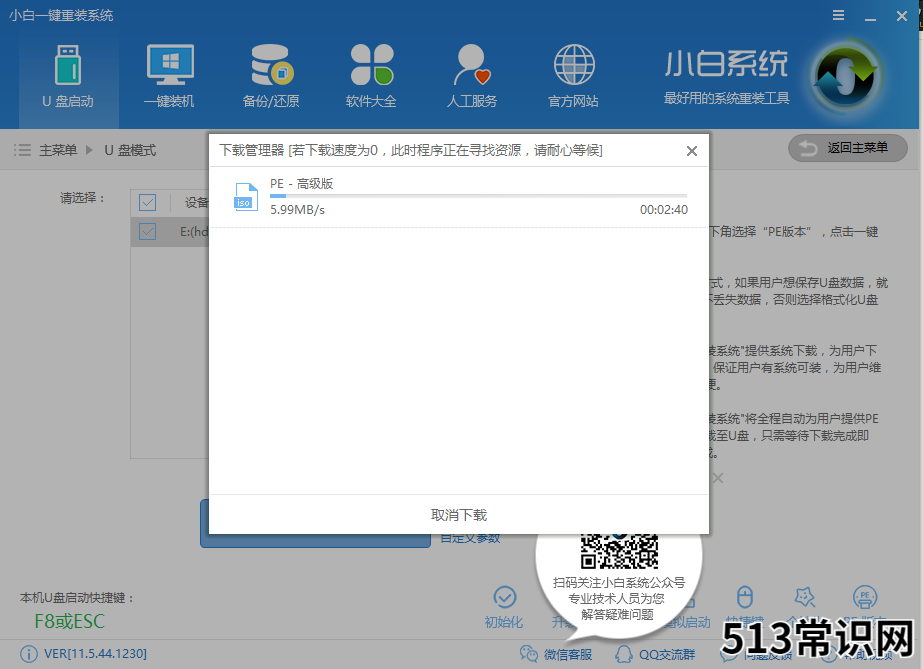Click VER[11.5.44.1230] version text
This screenshot has width=923, height=669.
pyautogui.click(x=95, y=654)
